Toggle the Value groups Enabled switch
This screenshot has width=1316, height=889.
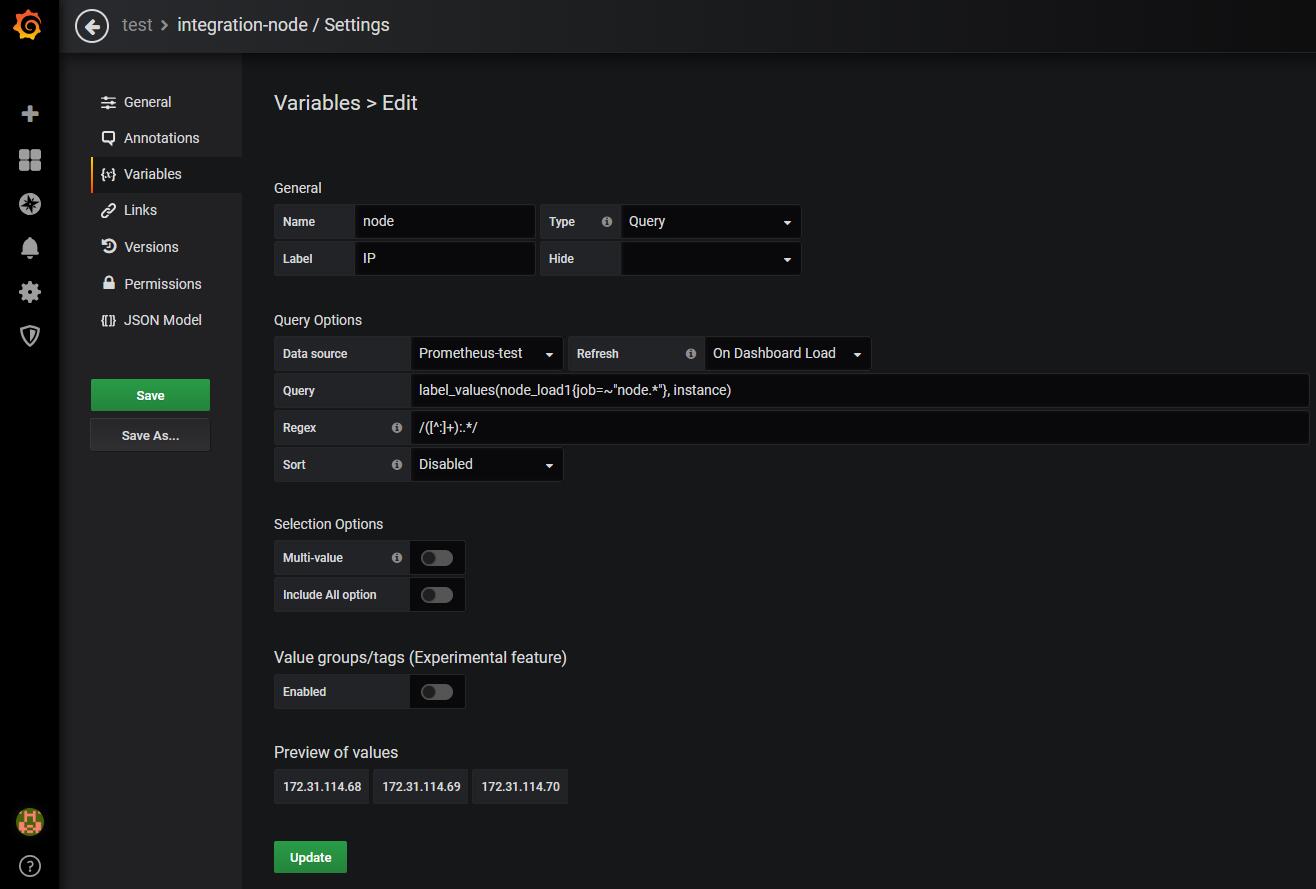click(x=437, y=692)
